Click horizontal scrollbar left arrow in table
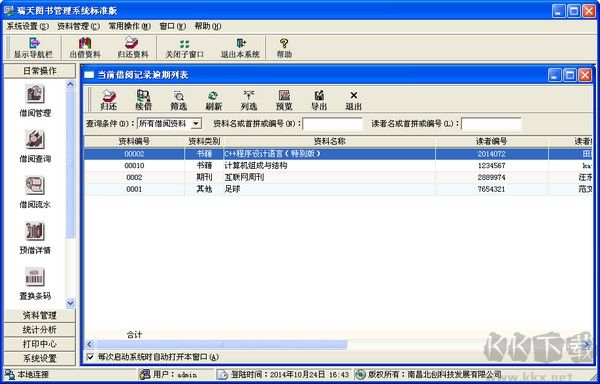The image size is (600, 384). (90, 345)
